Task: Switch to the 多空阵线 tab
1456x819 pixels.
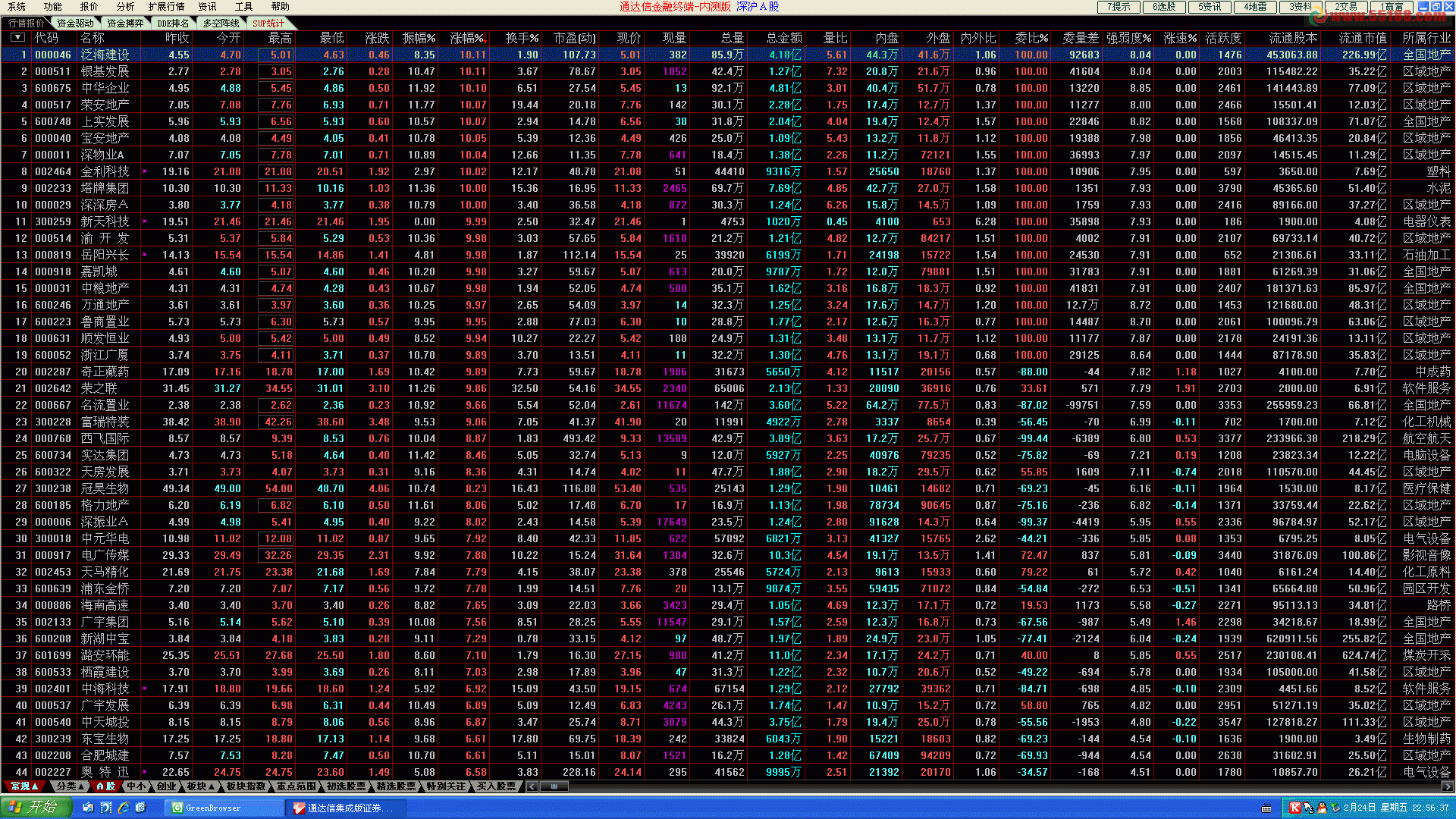Action: [221, 24]
